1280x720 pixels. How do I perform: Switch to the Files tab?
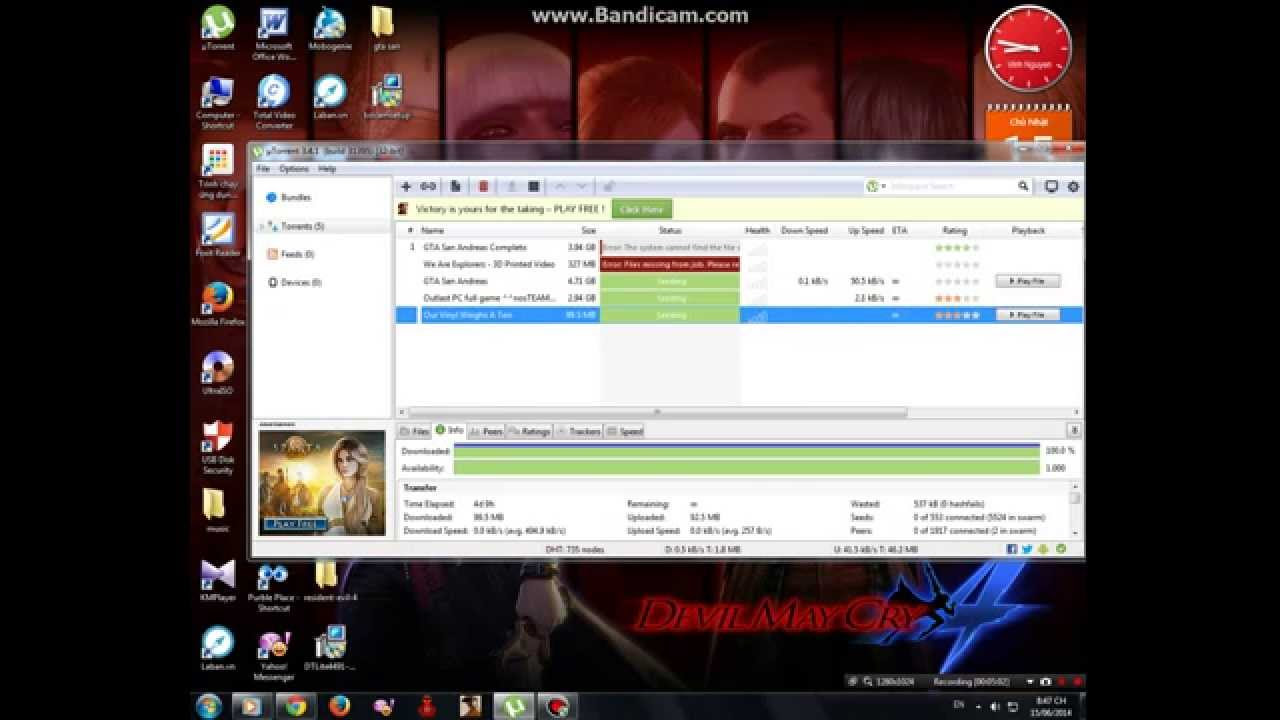tap(415, 431)
